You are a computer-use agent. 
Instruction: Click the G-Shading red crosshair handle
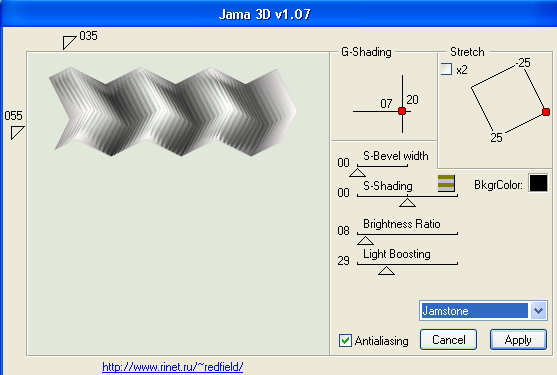tap(402, 111)
